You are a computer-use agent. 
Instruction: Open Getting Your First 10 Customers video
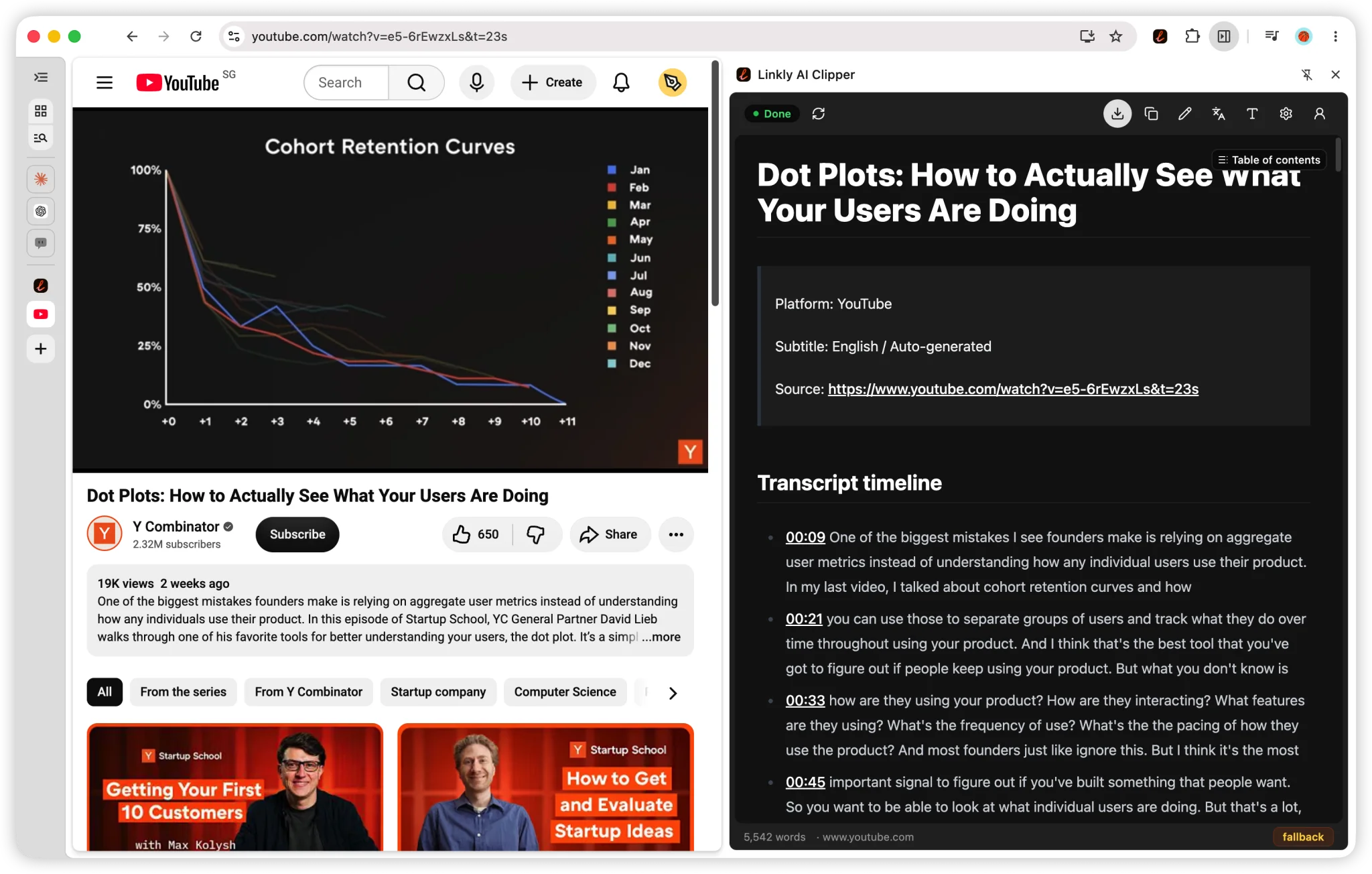[x=234, y=787]
